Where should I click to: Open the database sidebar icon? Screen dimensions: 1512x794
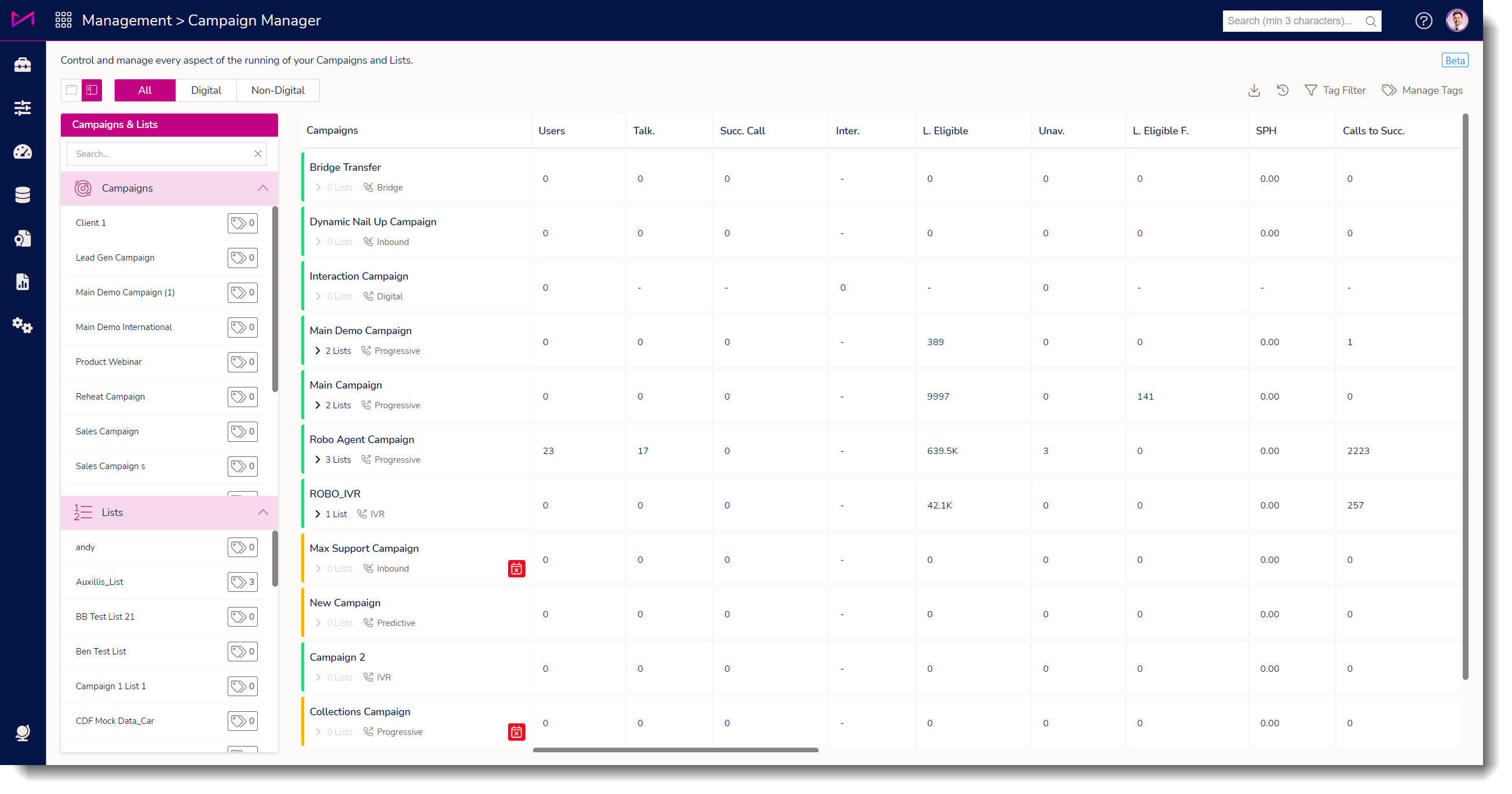click(x=23, y=195)
